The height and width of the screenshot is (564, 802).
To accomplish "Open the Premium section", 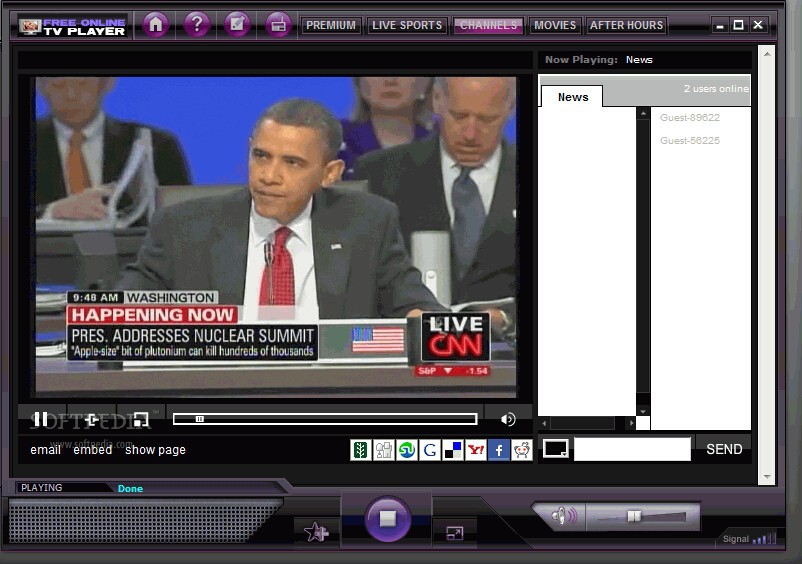I will tap(330, 25).
